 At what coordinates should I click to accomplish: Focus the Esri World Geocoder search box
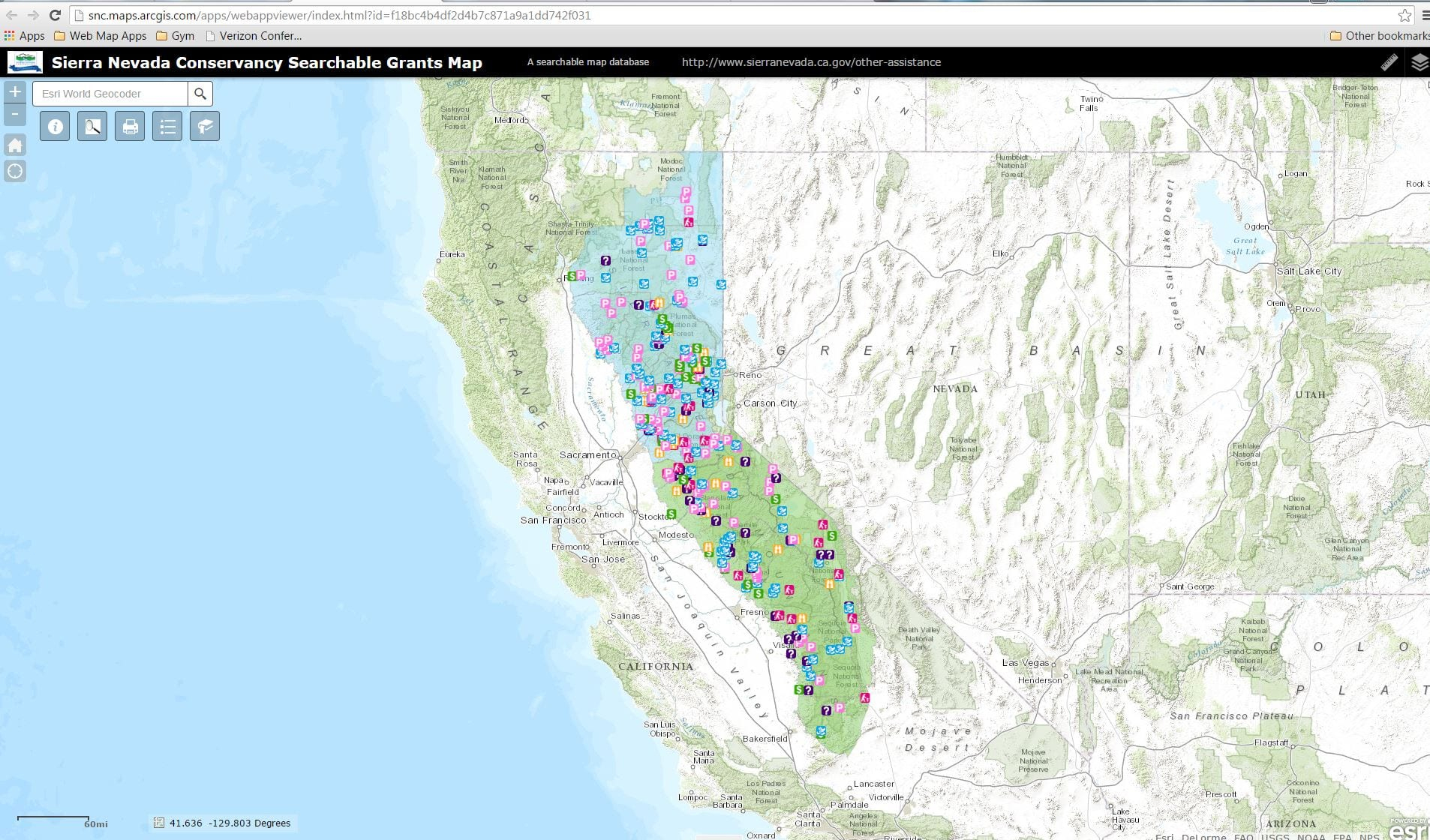click(x=110, y=94)
